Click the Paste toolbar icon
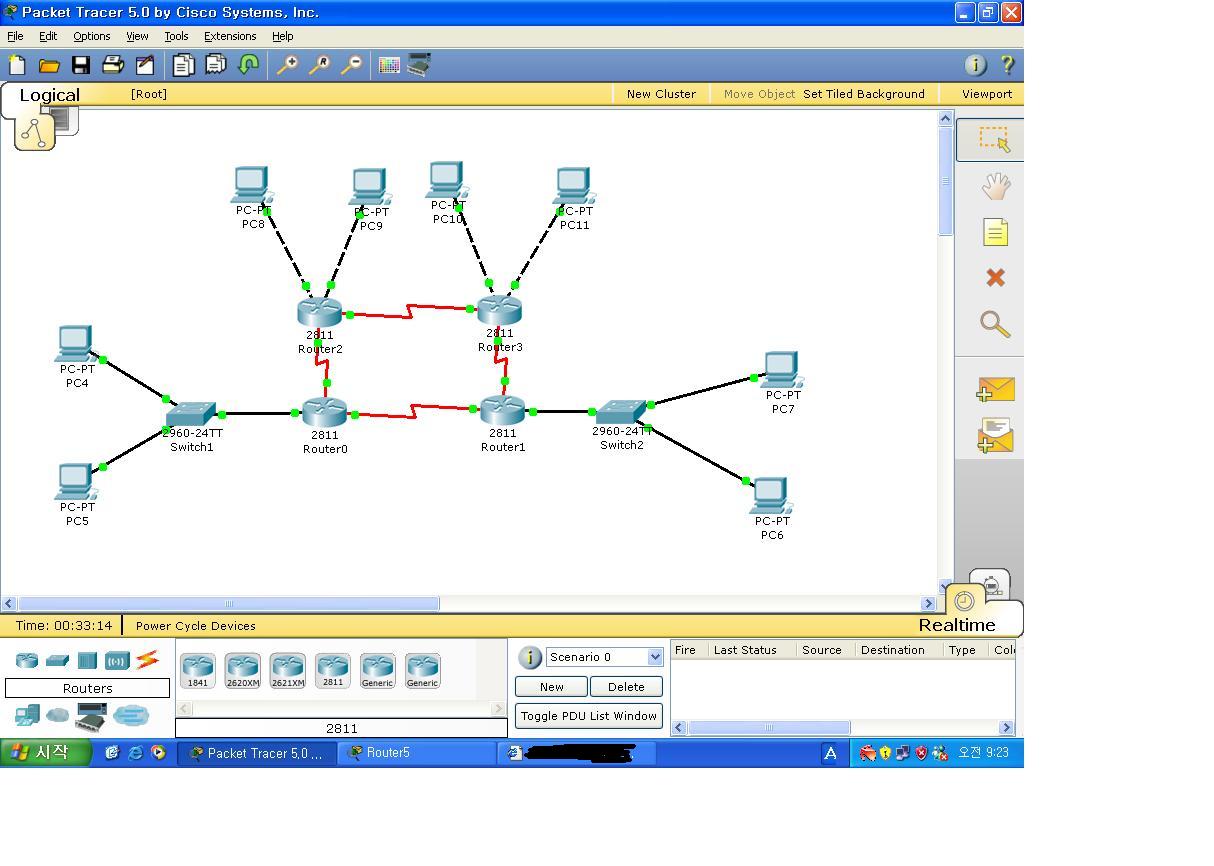This screenshot has width=1214, height=866. point(215,65)
